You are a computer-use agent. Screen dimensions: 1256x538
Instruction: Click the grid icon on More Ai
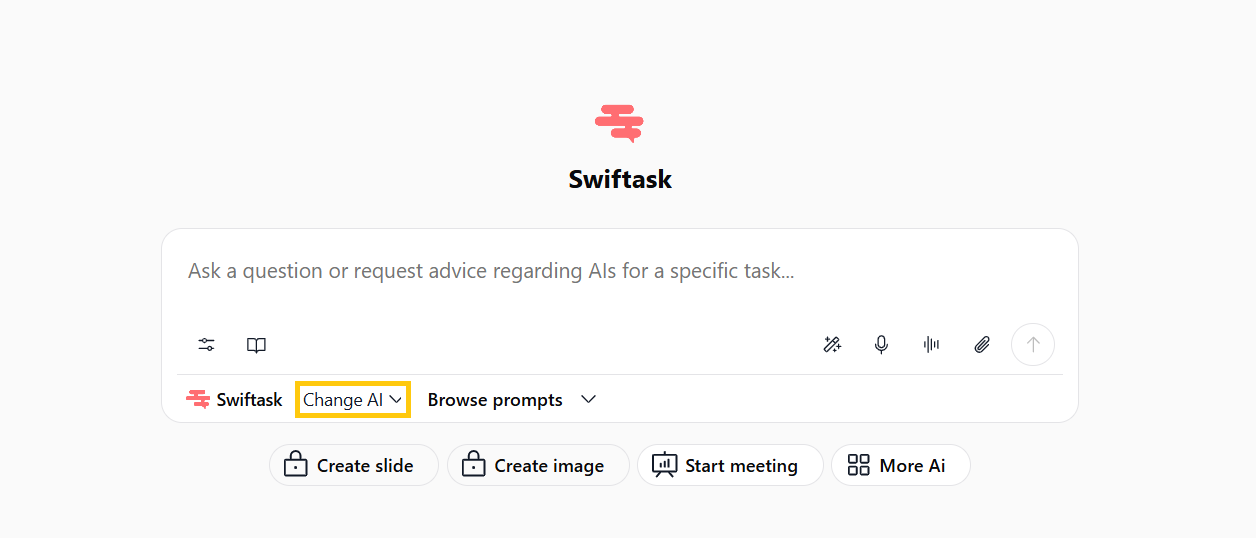pos(858,465)
